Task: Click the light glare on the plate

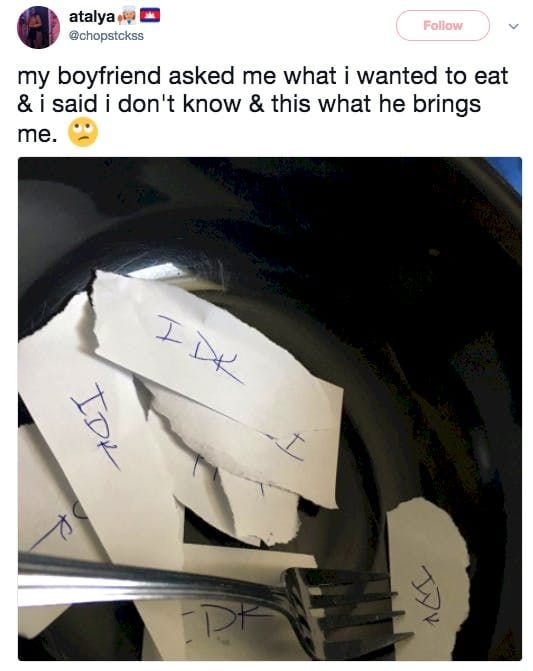Action: (x=154, y=270)
